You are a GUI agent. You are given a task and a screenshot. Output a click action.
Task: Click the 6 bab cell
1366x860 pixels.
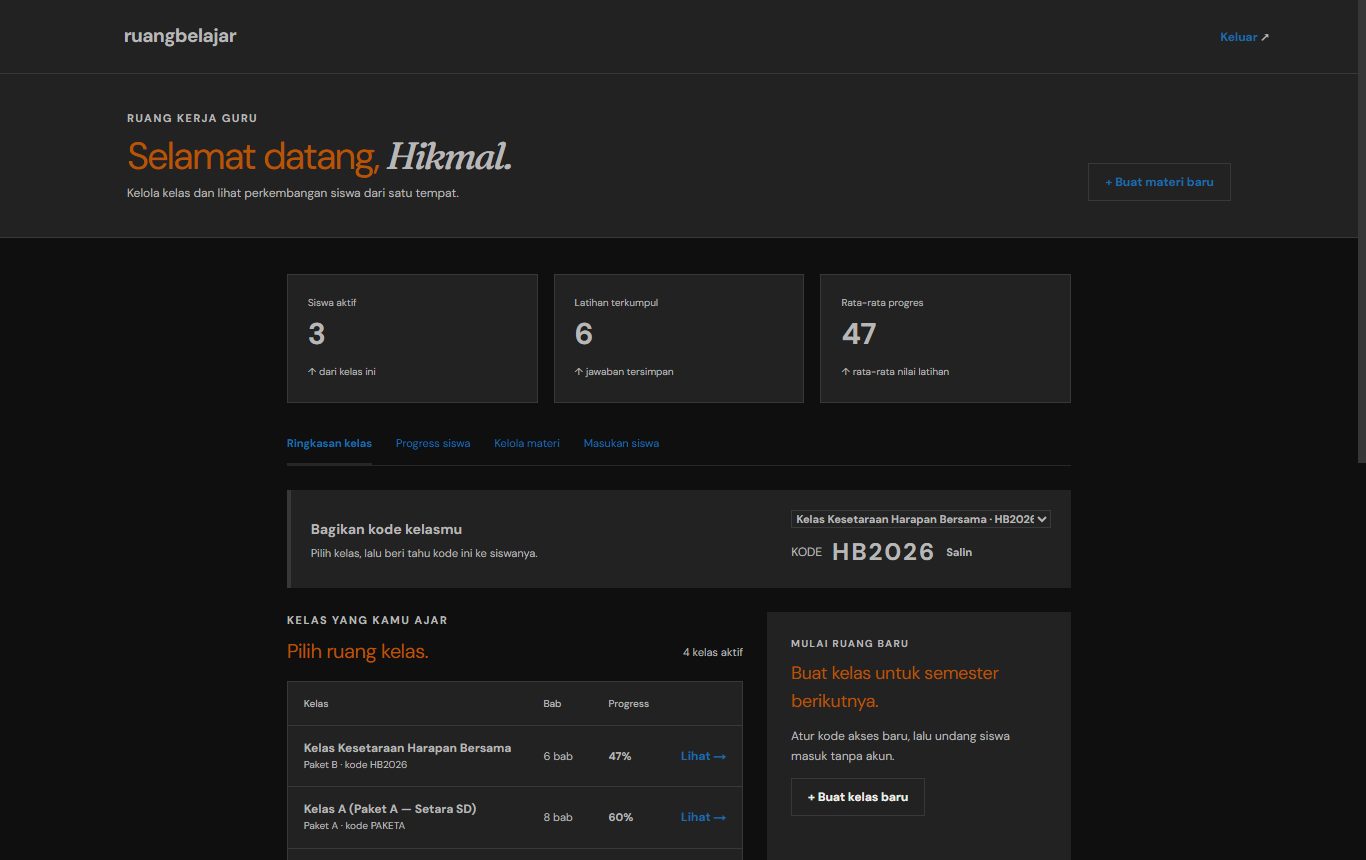click(558, 756)
